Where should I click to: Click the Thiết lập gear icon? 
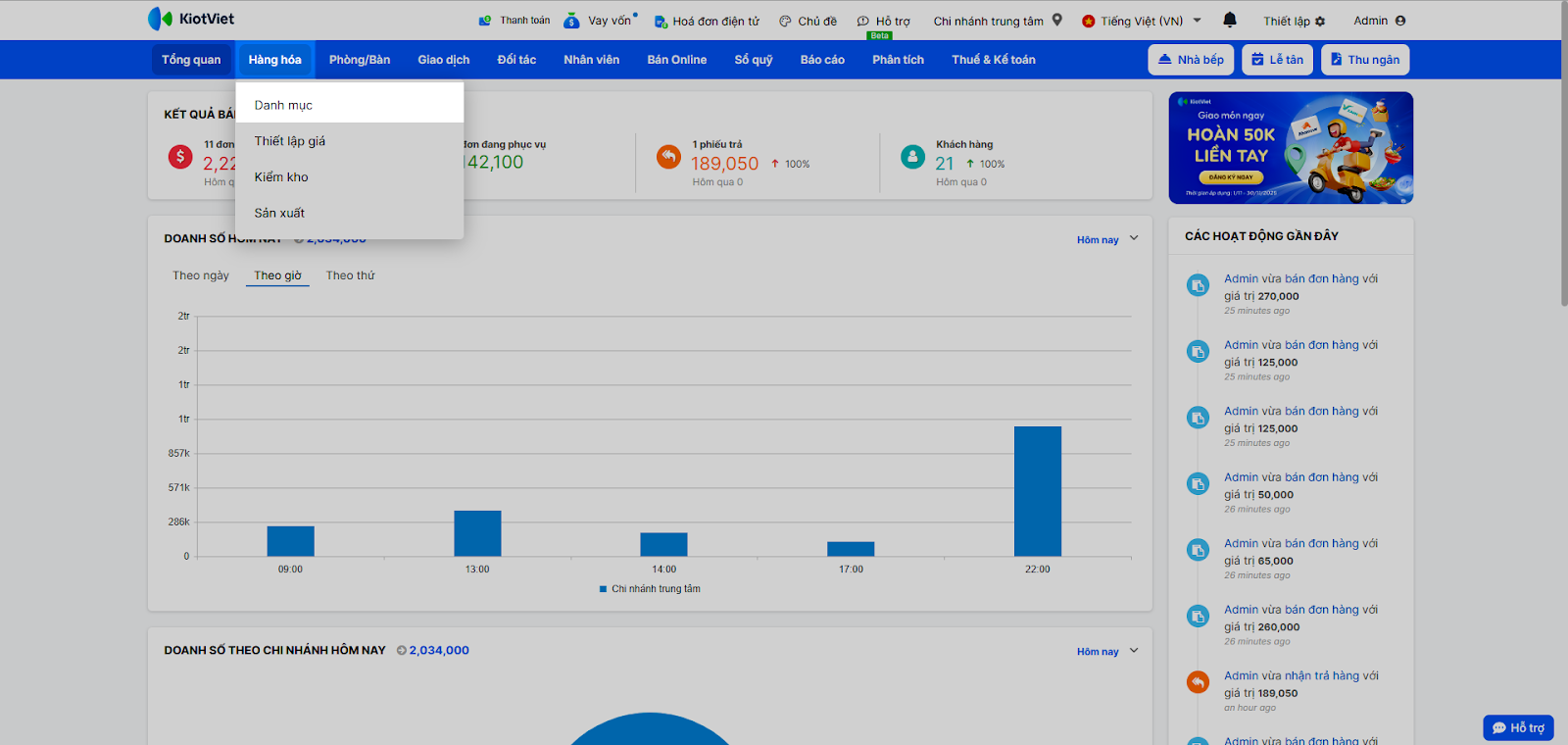click(x=1320, y=22)
